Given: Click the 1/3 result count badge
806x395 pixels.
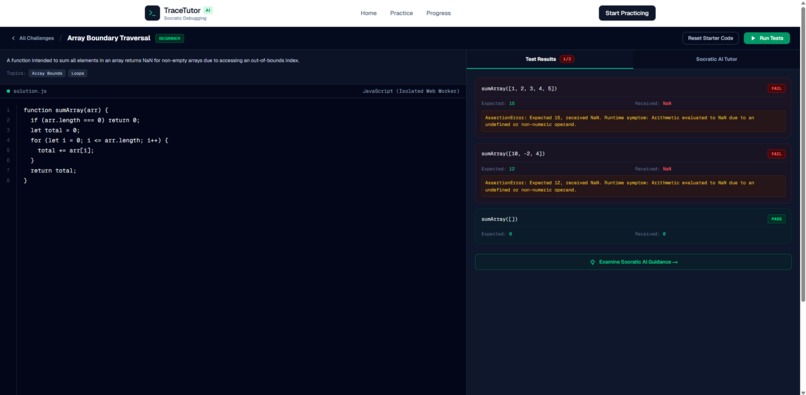Looking at the screenshot, I should point(567,59).
